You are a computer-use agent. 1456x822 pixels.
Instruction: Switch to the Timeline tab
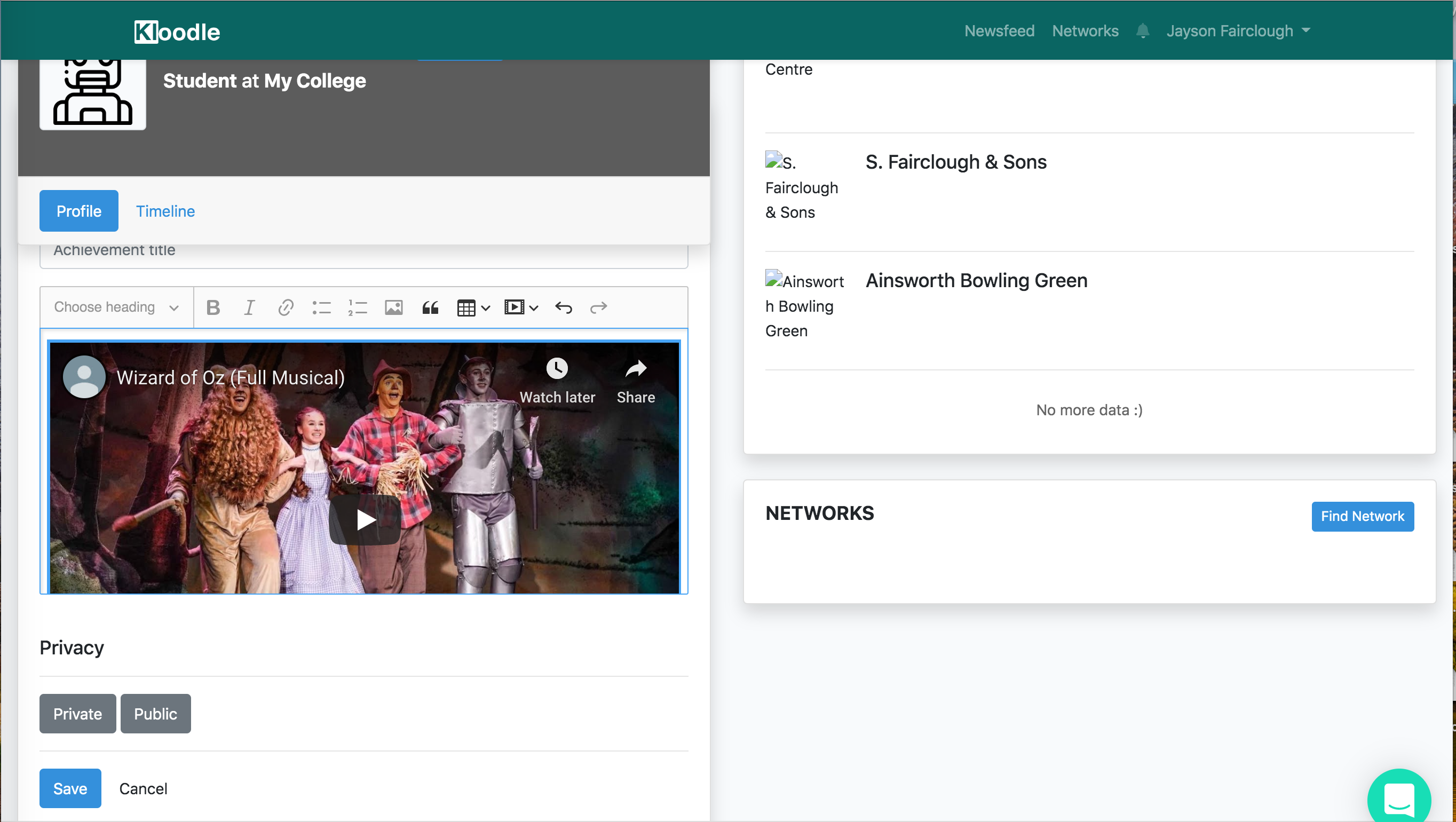pos(165,211)
